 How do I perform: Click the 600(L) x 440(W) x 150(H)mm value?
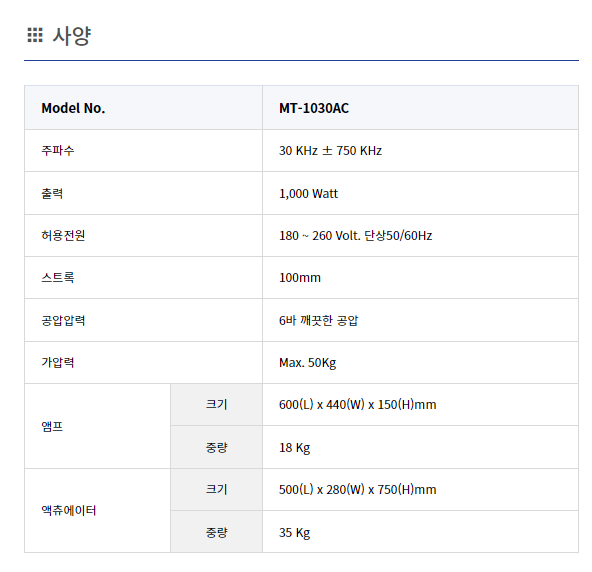click(358, 405)
